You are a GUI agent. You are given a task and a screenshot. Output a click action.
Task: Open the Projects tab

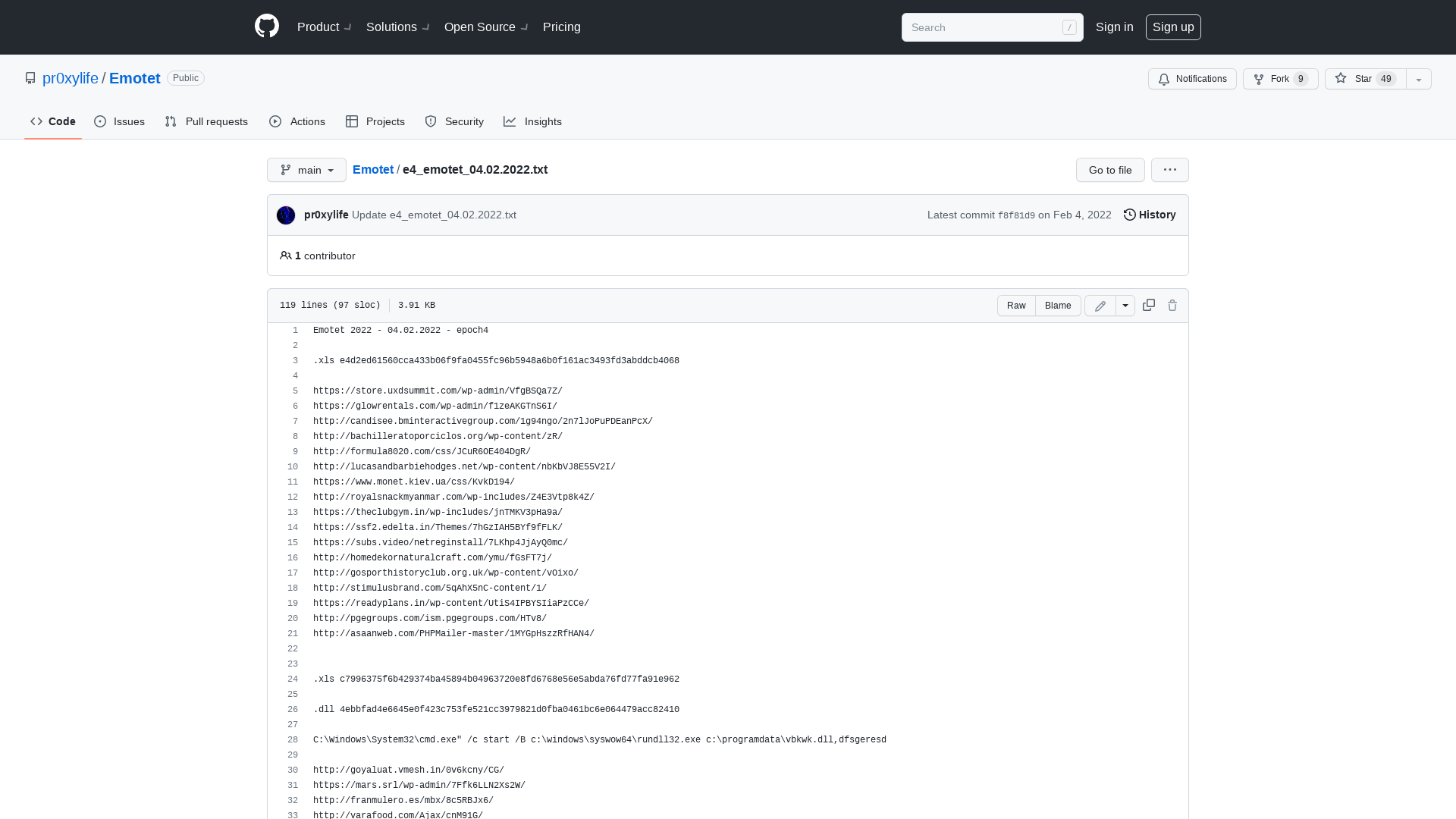coord(375,121)
